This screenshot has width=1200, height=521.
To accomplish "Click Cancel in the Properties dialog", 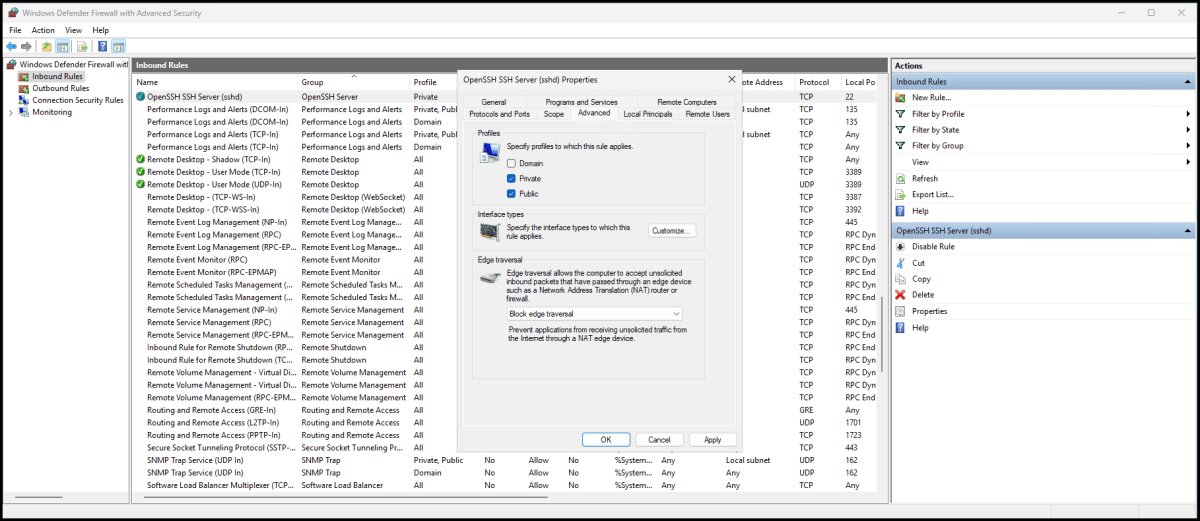I will coord(659,440).
